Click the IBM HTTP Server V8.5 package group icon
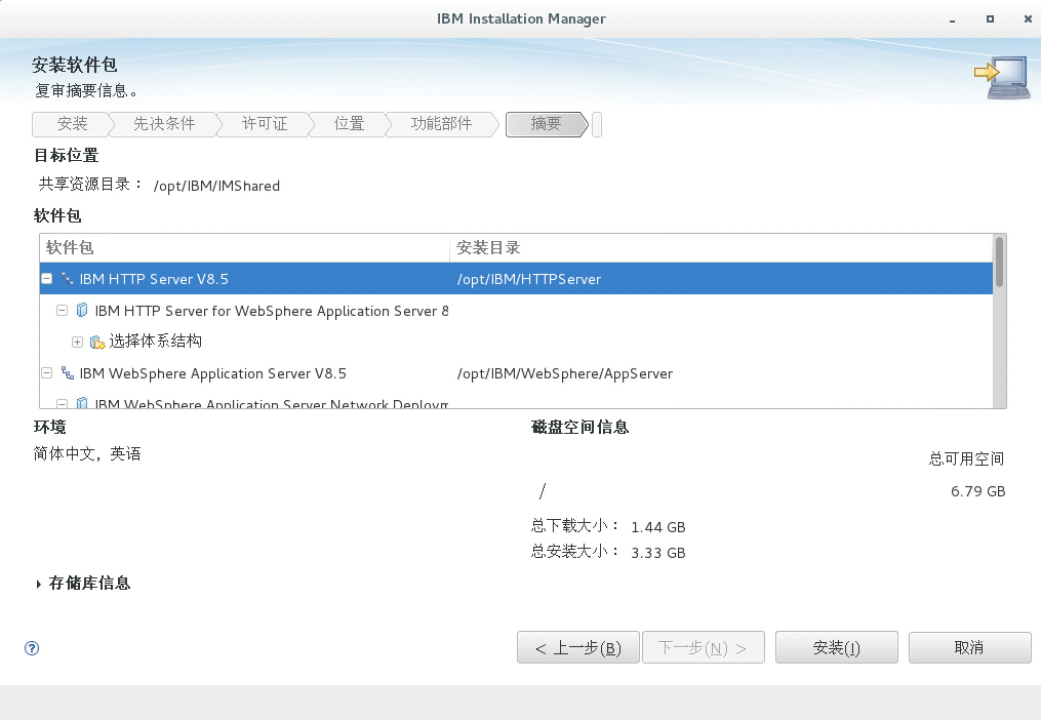 (x=67, y=279)
